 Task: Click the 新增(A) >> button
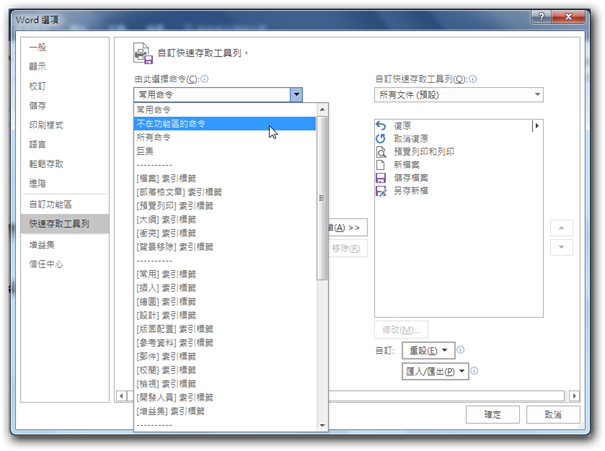[348, 228]
